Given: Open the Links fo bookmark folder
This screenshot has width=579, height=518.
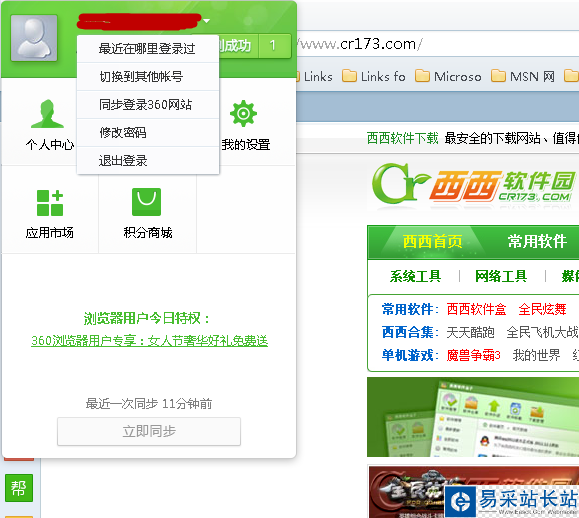Looking at the screenshot, I should point(373,76).
